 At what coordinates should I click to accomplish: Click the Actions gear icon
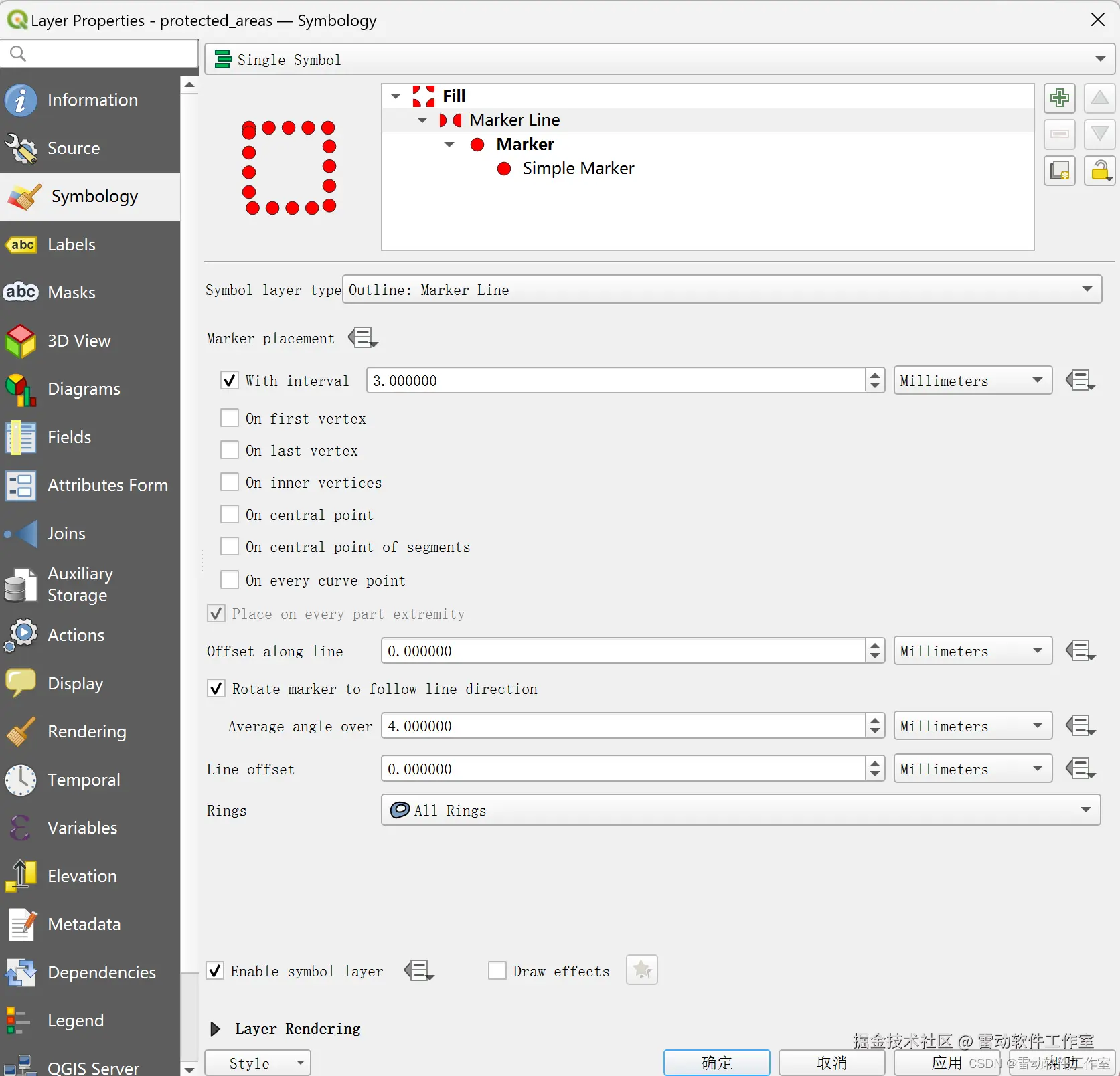tap(21, 635)
